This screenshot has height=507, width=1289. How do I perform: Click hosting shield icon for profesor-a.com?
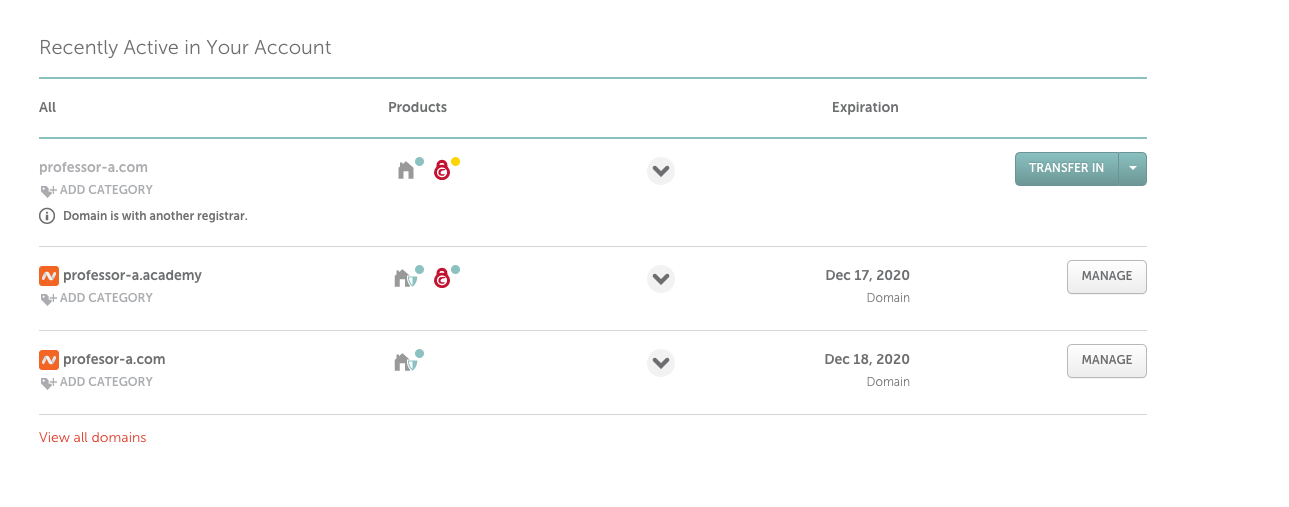point(405,362)
